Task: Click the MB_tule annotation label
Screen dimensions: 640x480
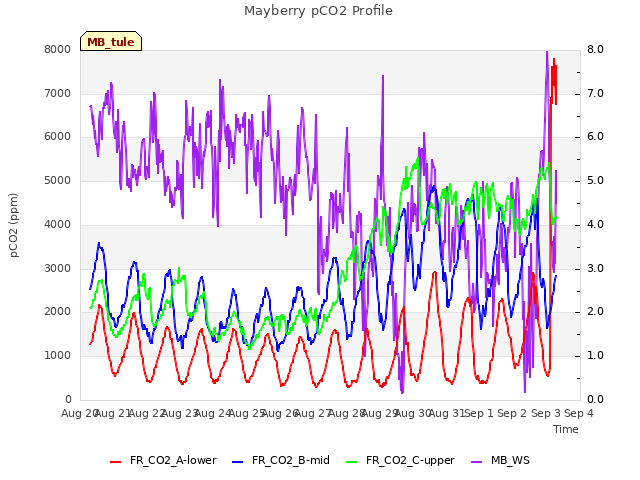Action: (111, 42)
